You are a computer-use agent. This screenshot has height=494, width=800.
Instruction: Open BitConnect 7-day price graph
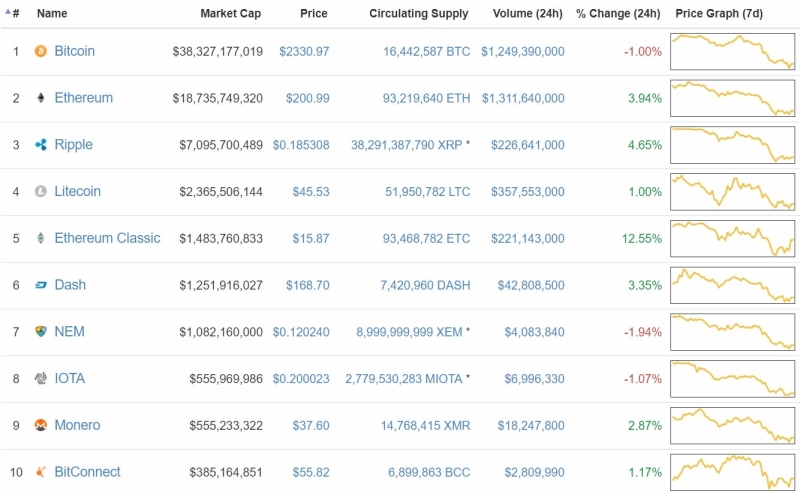[733, 473]
